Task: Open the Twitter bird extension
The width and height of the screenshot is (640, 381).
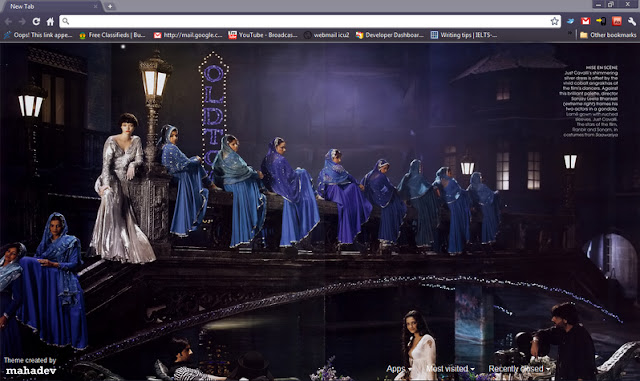Action: (571, 21)
